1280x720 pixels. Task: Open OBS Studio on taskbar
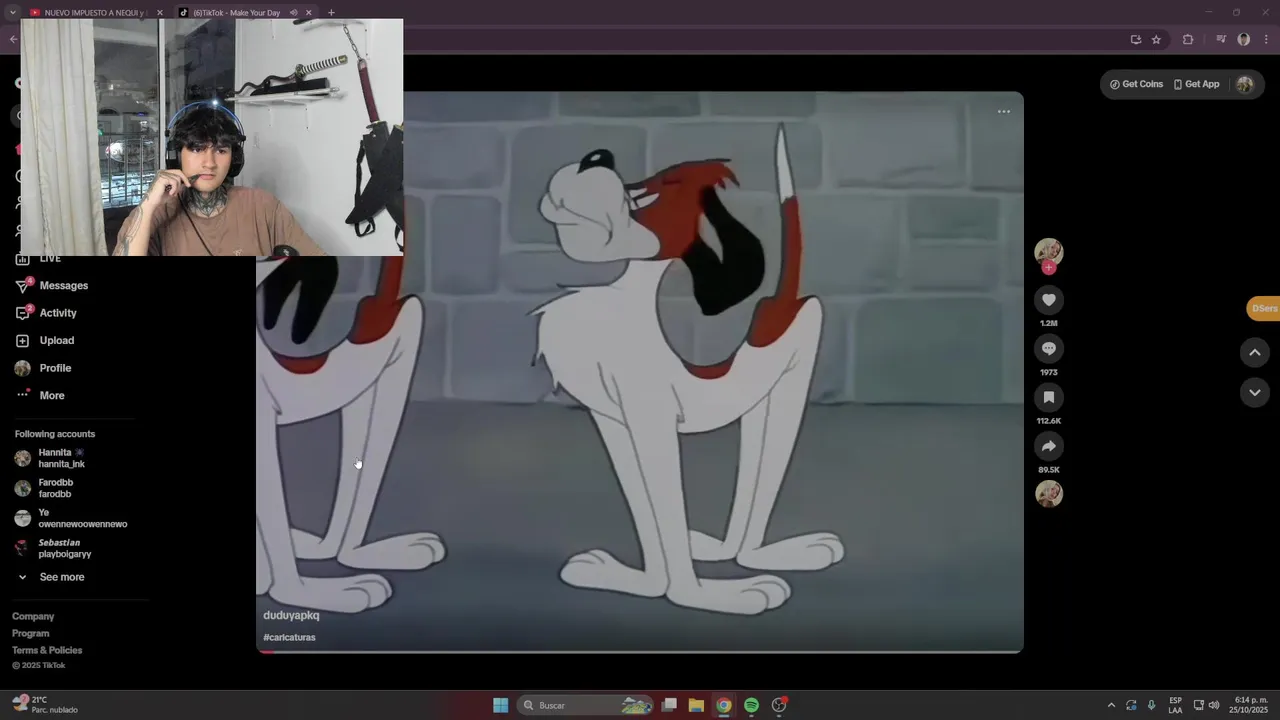779,705
